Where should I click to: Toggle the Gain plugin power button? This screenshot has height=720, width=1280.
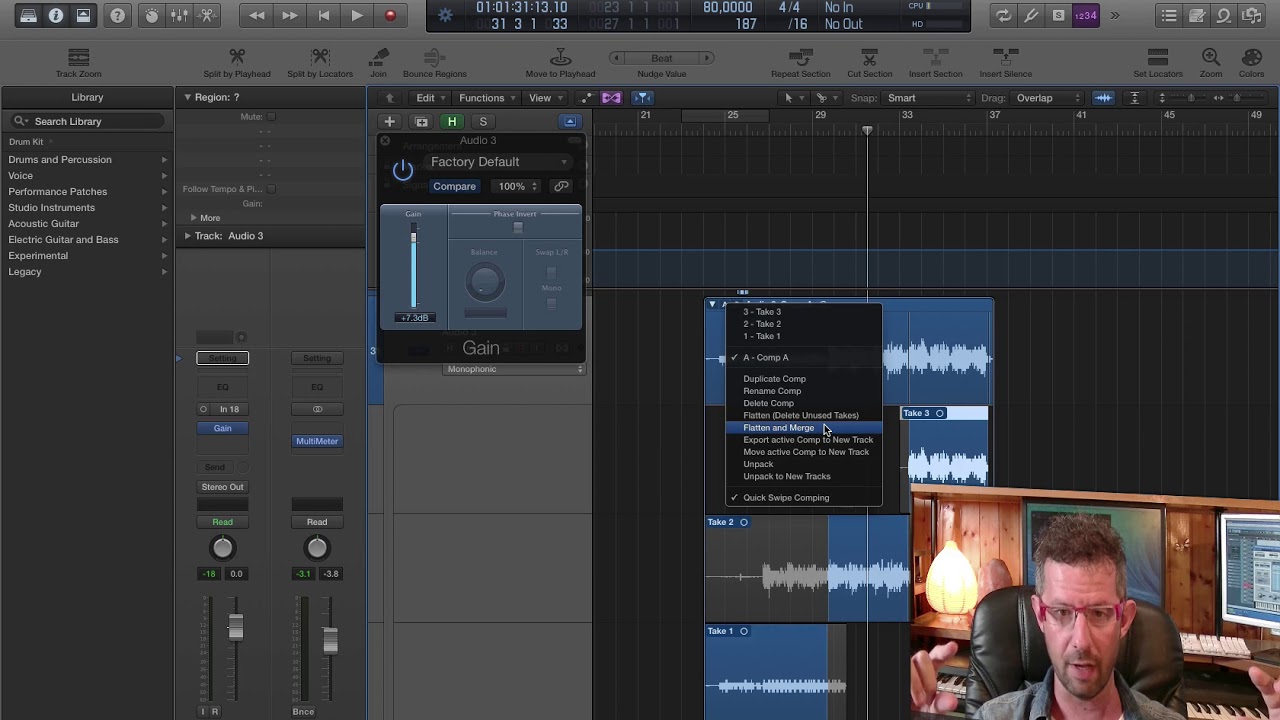(403, 170)
